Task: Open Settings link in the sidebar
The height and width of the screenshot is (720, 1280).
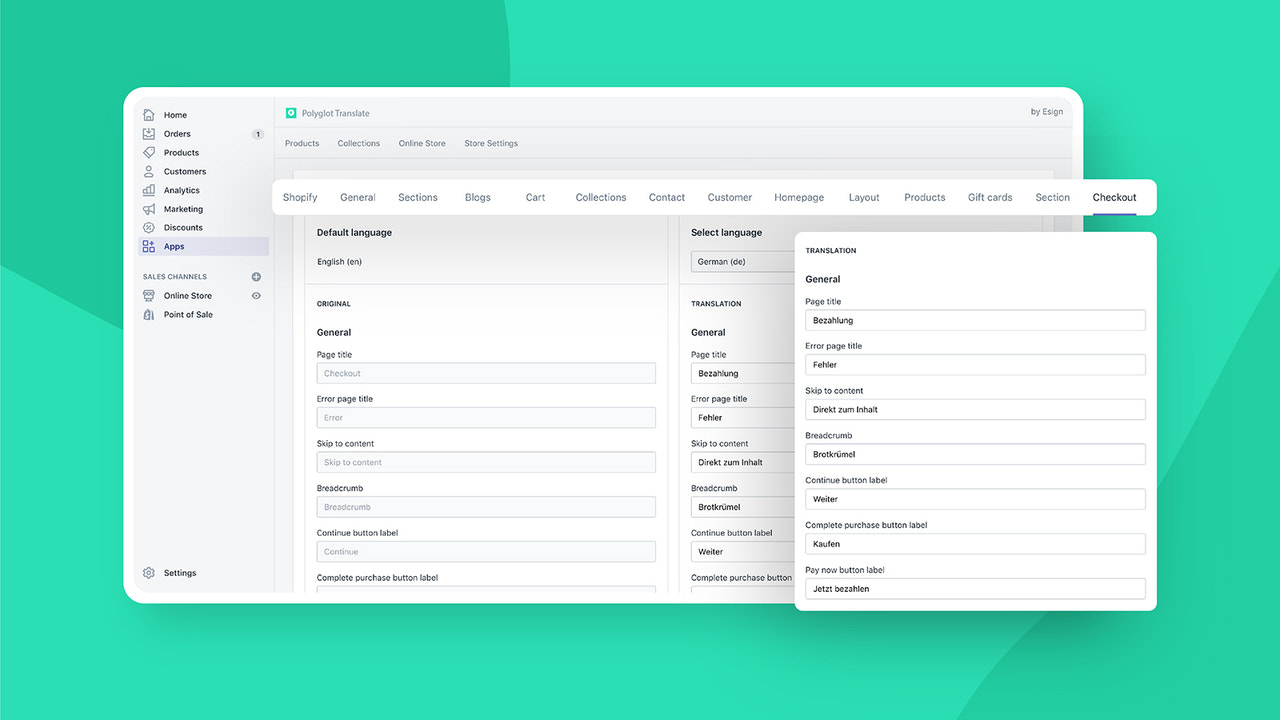Action: click(x=180, y=573)
